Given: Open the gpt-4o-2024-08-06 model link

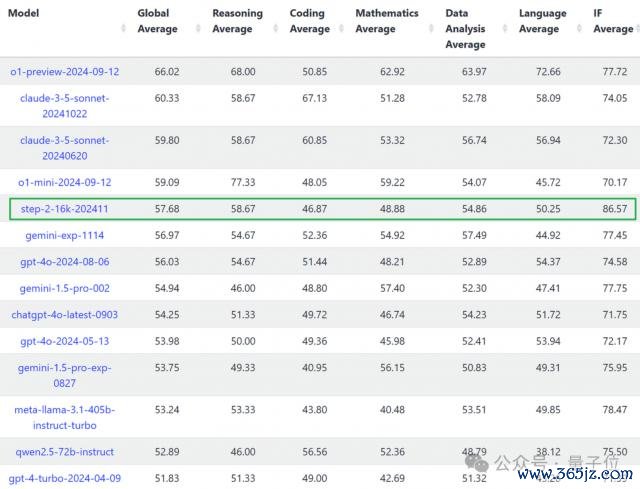Looking at the screenshot, I should pyautogui.click(x=64, y=262).
